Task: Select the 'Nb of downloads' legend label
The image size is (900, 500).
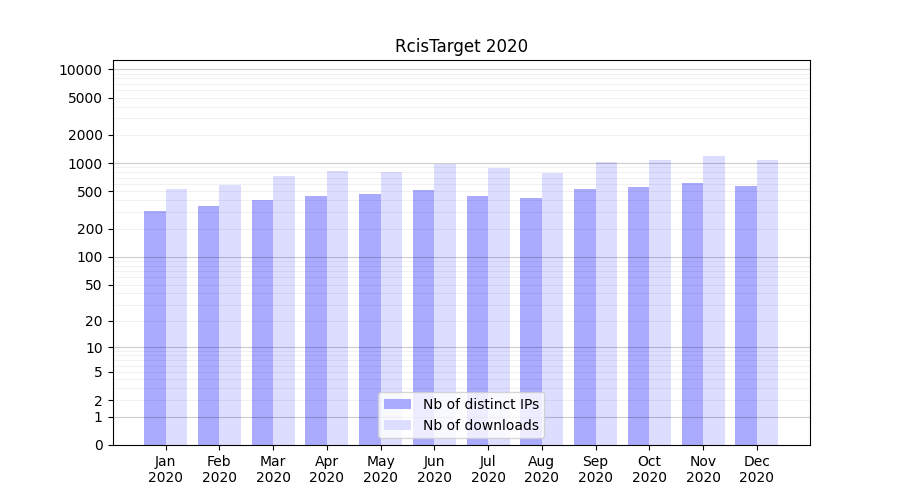Action: [480, 425]
